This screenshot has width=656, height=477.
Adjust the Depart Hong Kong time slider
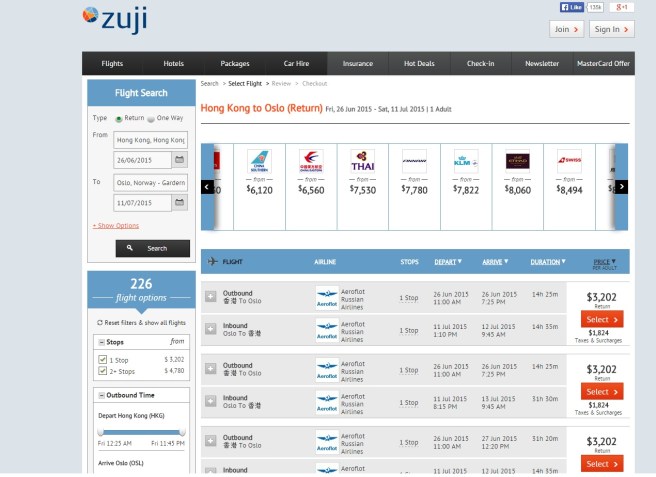tap(99, 431)
